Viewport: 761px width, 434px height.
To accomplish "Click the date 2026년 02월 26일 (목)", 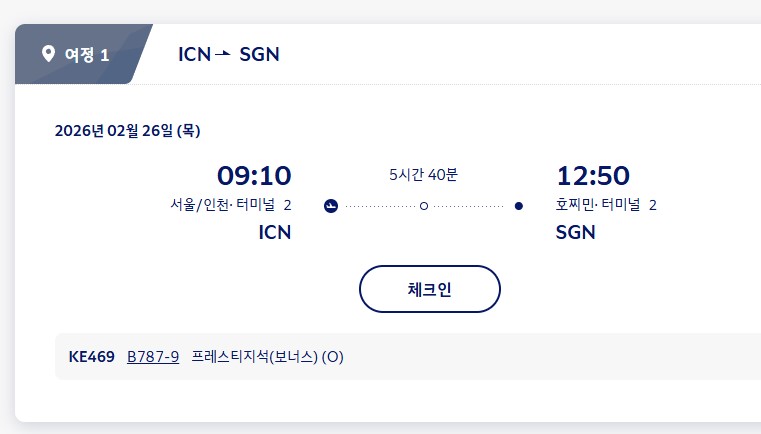I will click(127, 131).
